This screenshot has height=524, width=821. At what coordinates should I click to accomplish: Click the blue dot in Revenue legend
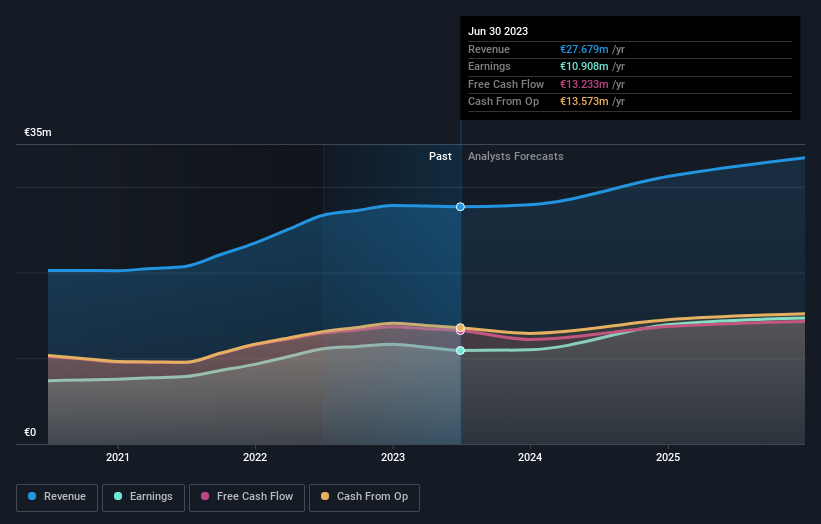[32, 496]
